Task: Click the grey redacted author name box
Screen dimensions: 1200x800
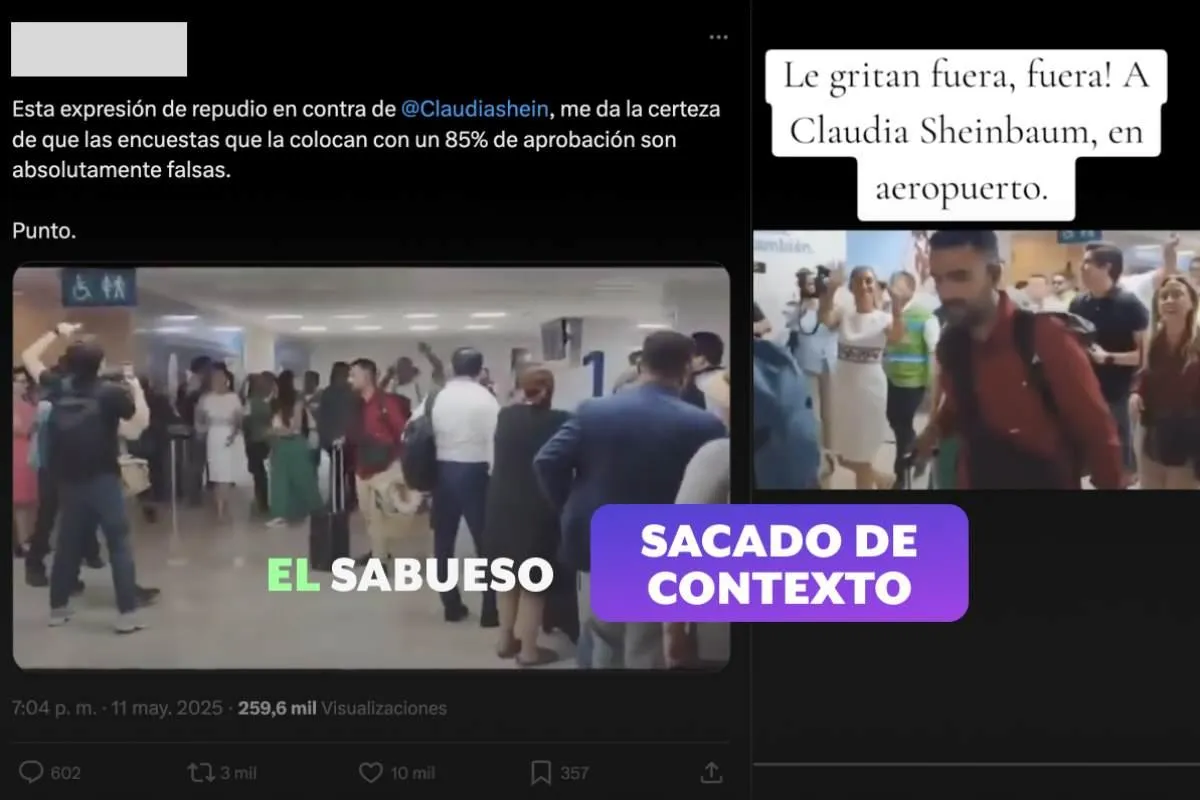Action: (99, 49)
